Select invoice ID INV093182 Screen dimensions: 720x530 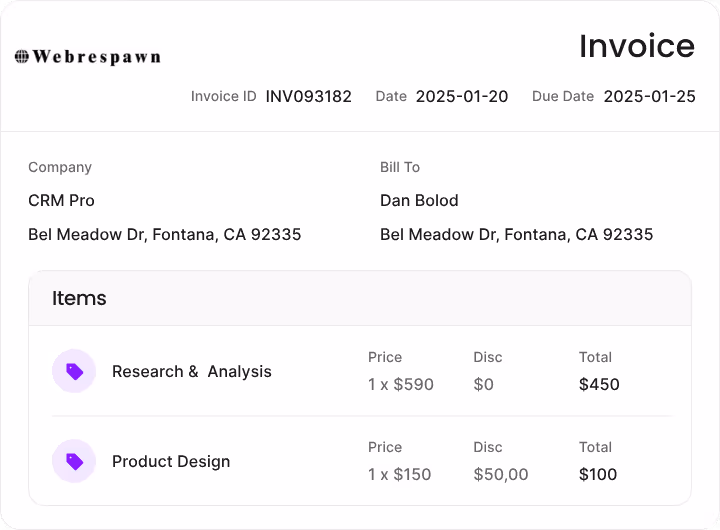308,97
